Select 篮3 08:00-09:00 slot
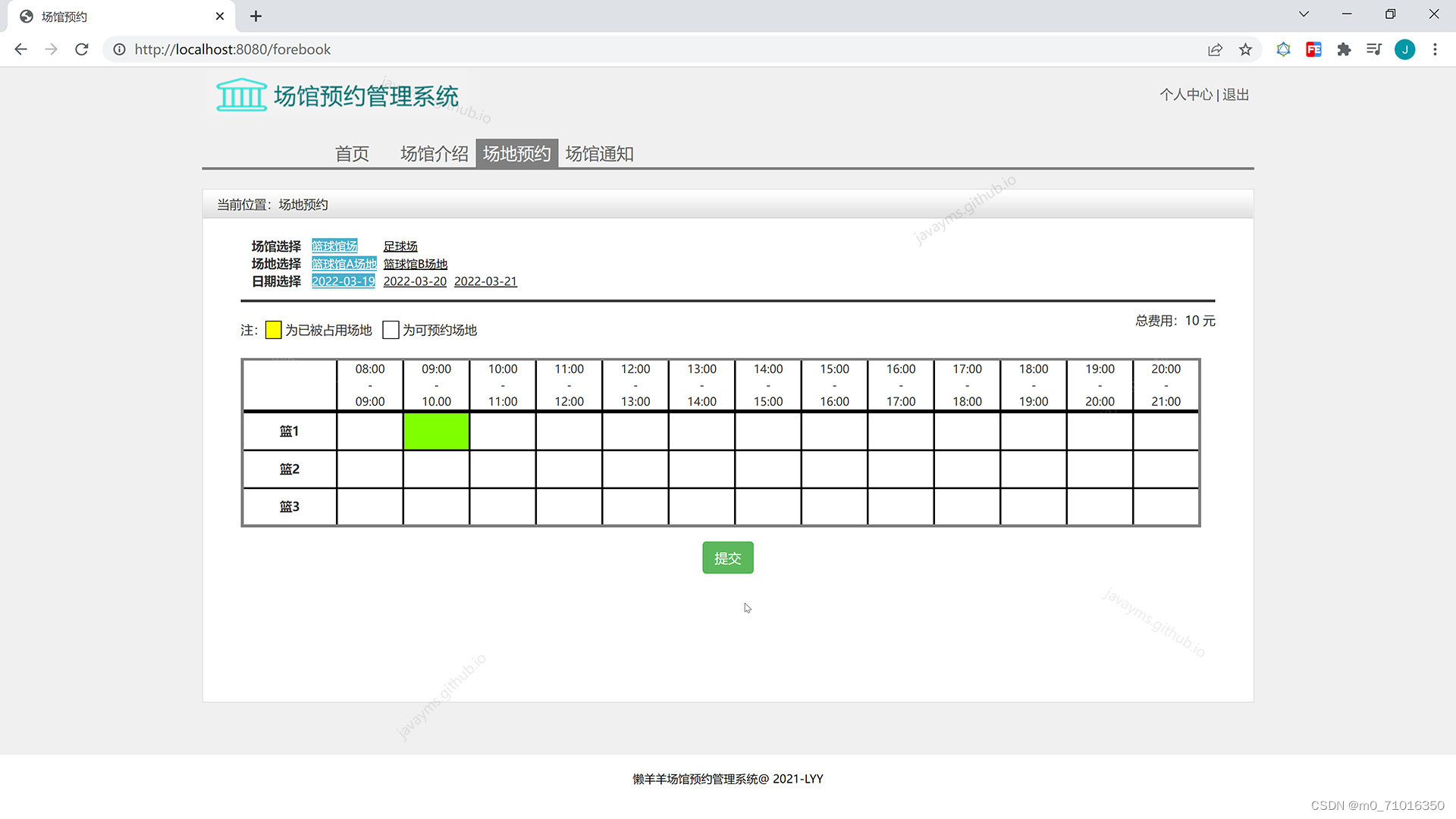Screen dimensions: 1456x819 coord(370,507)
